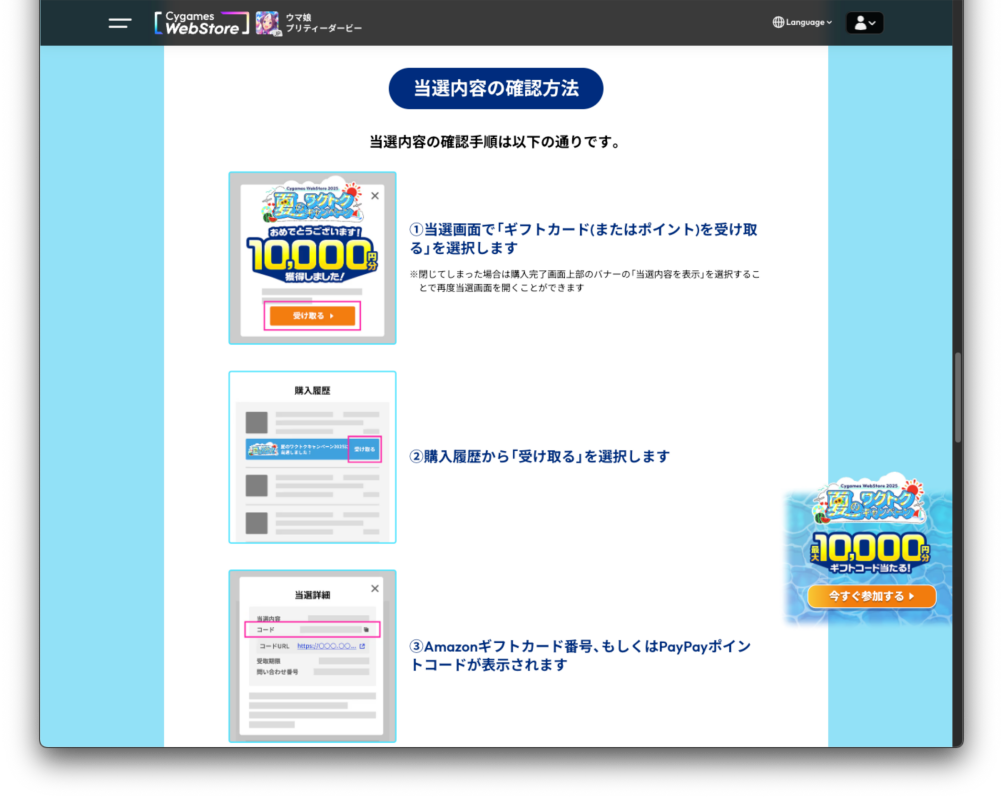The width and height of the screenshot is (1003, 800).
Task: Click the orange 受け取る button in step one image
Action: [312, 316]
